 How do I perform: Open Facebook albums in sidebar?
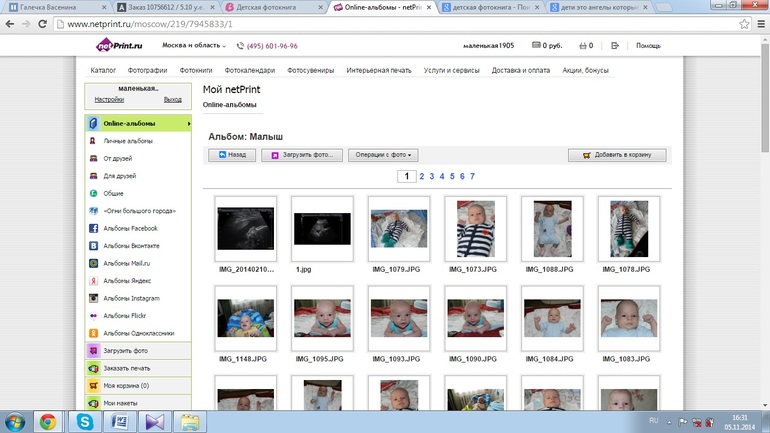click(130, 228)
